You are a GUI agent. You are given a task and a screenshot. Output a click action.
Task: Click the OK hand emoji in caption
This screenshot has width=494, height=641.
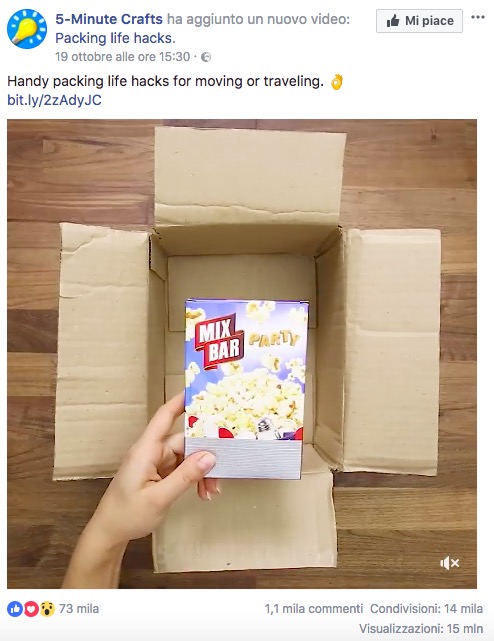point(336,82)
